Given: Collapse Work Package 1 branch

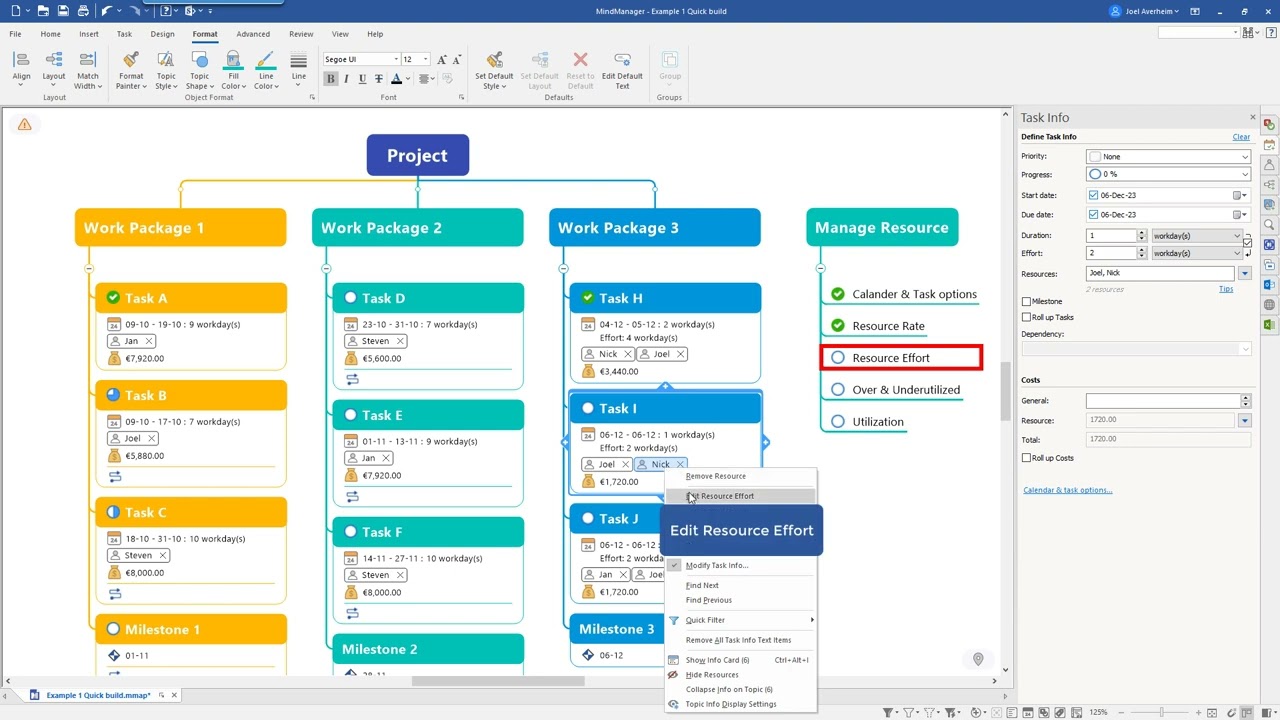Looking at the screenshot, I should (x=89, y=268).
